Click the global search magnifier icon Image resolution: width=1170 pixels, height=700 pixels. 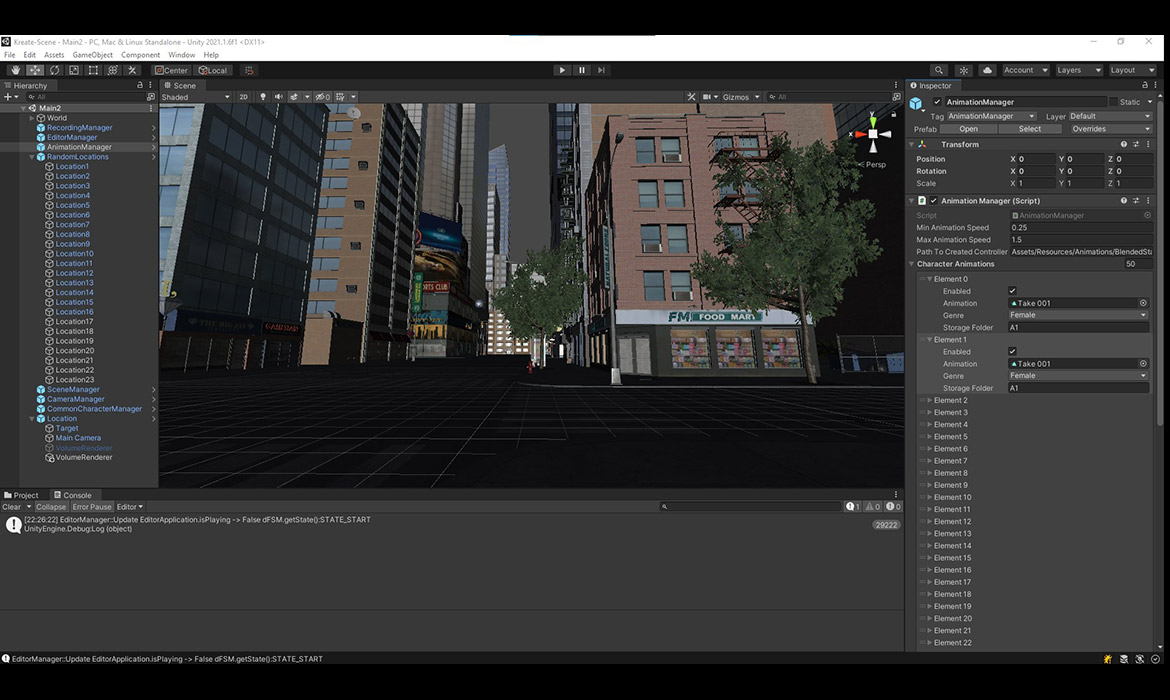(x=938, y=70)
